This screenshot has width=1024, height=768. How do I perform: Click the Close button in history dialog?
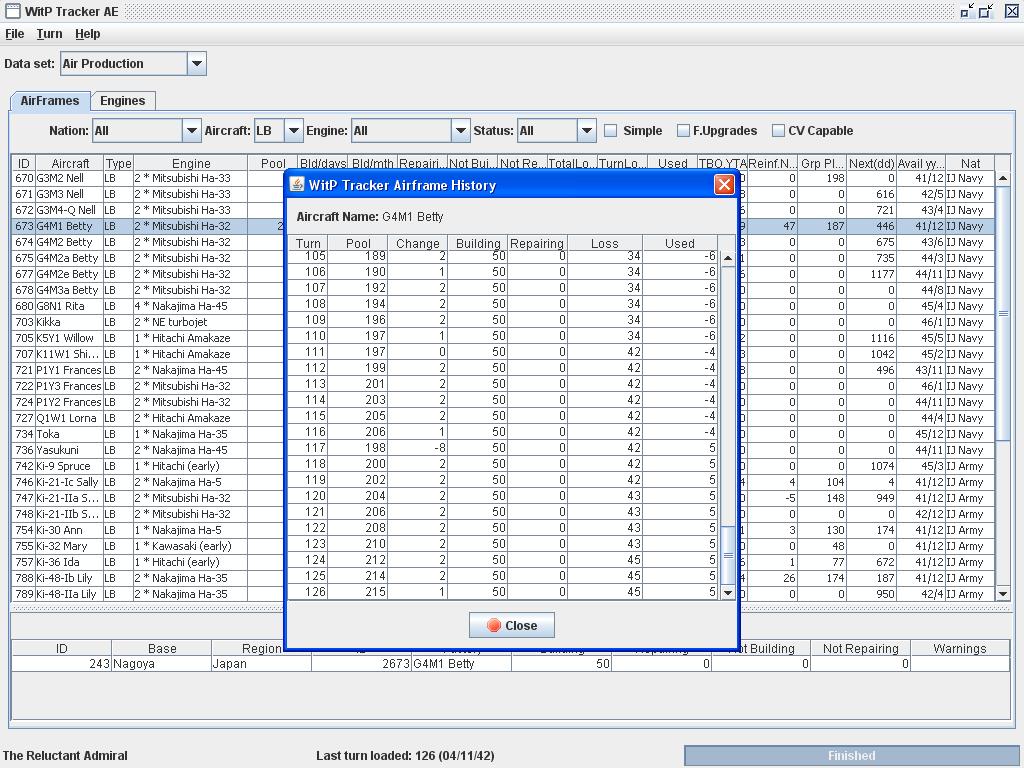point(512,625)
